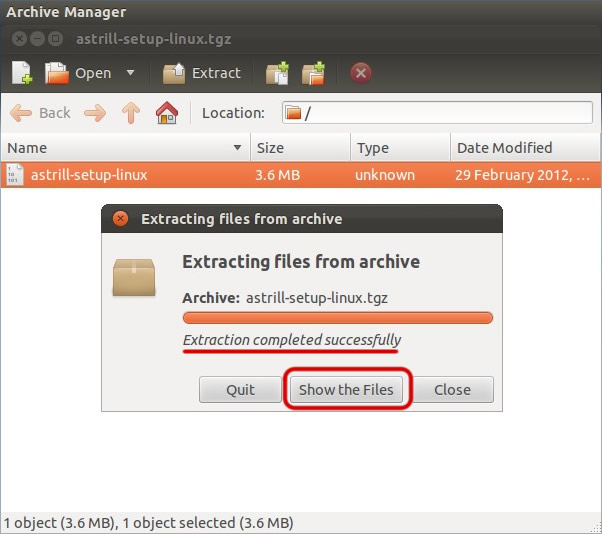
Task: Select the astrill-setup-linux file row
Action: pos(301,175)
